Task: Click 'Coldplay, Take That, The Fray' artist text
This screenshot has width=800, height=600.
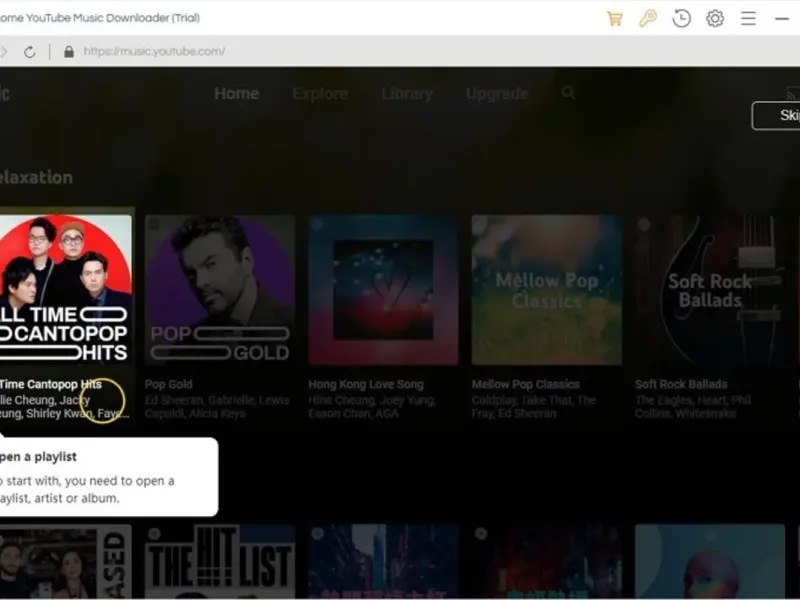Action: click(x=534, y=407)
